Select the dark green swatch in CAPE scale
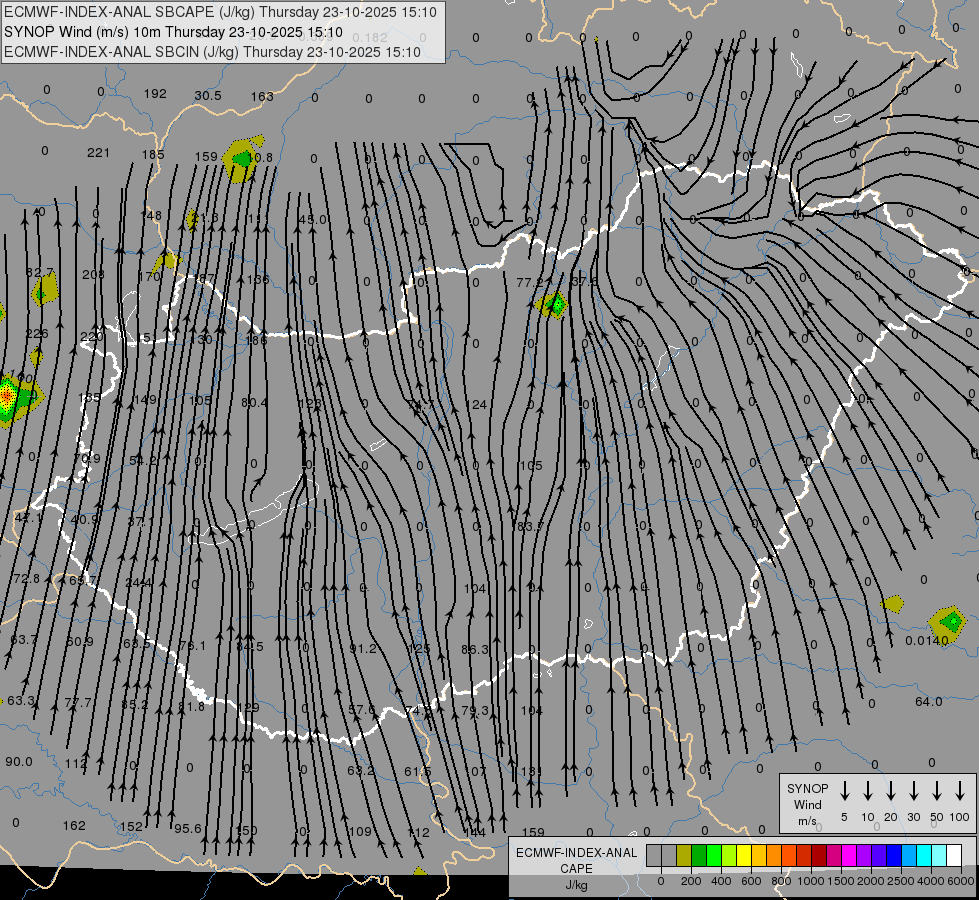The height and width of the screenshot is (900, 979). pos(699,856)
